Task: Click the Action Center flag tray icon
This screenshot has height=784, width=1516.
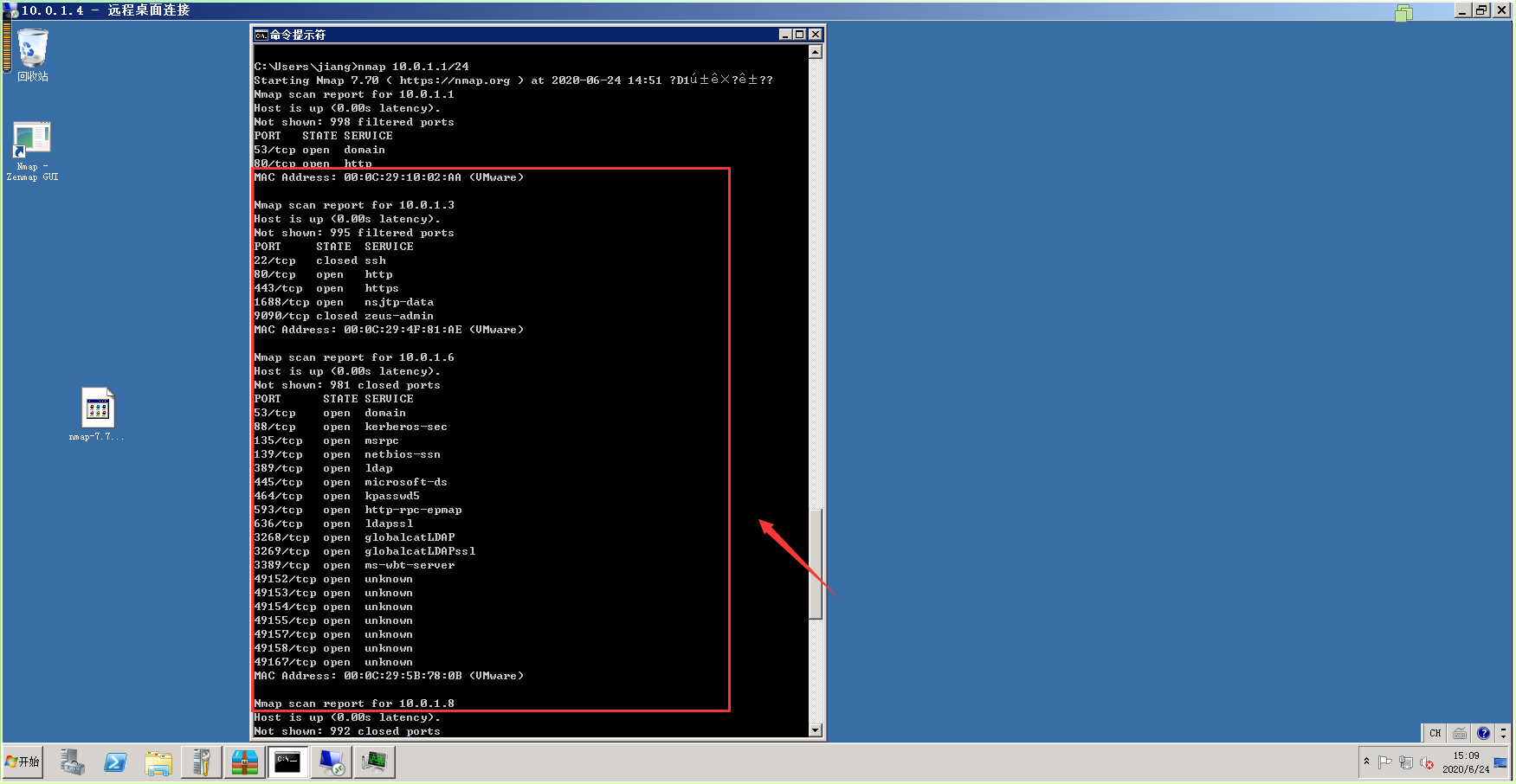Action: click(x=1384, y=762)
